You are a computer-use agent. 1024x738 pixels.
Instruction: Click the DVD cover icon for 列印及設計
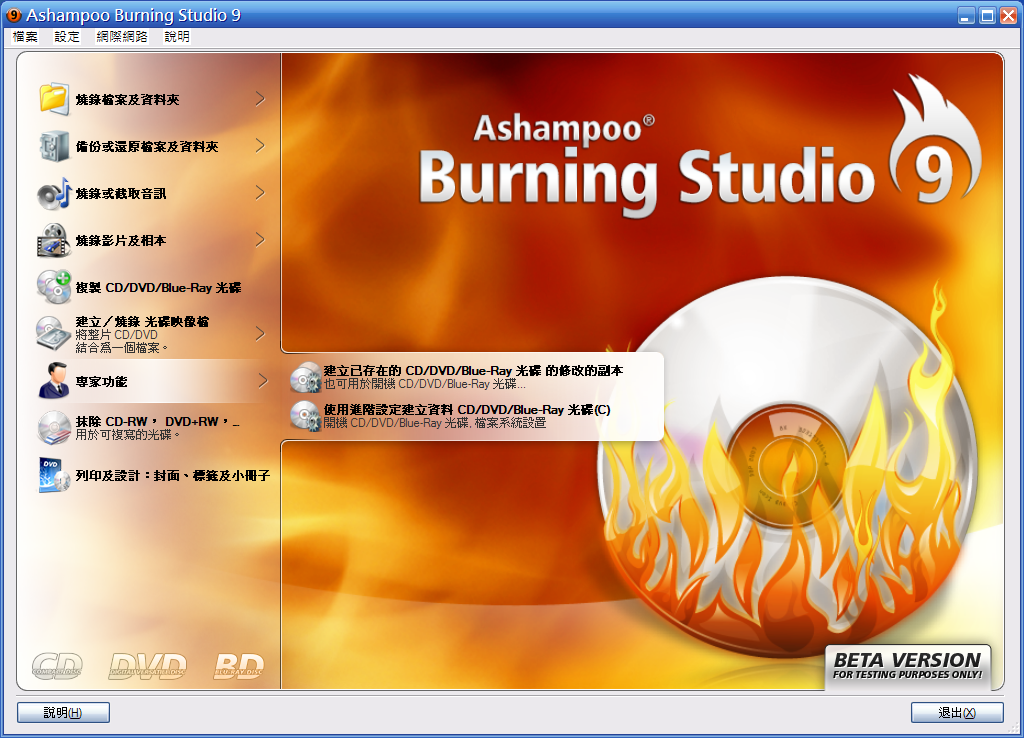(x=54, y=475)
